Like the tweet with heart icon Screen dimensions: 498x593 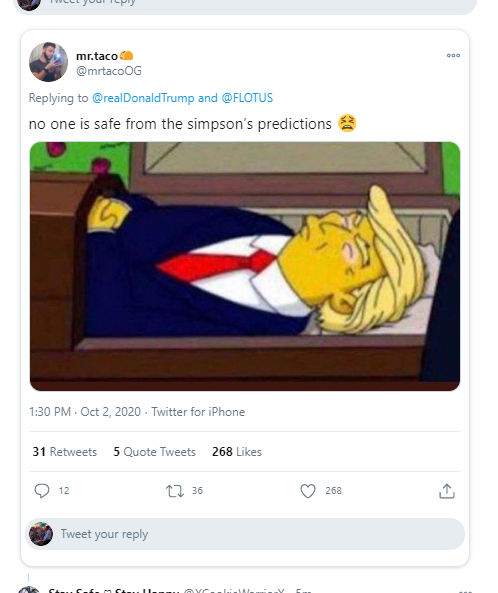(x=308, y=491)
